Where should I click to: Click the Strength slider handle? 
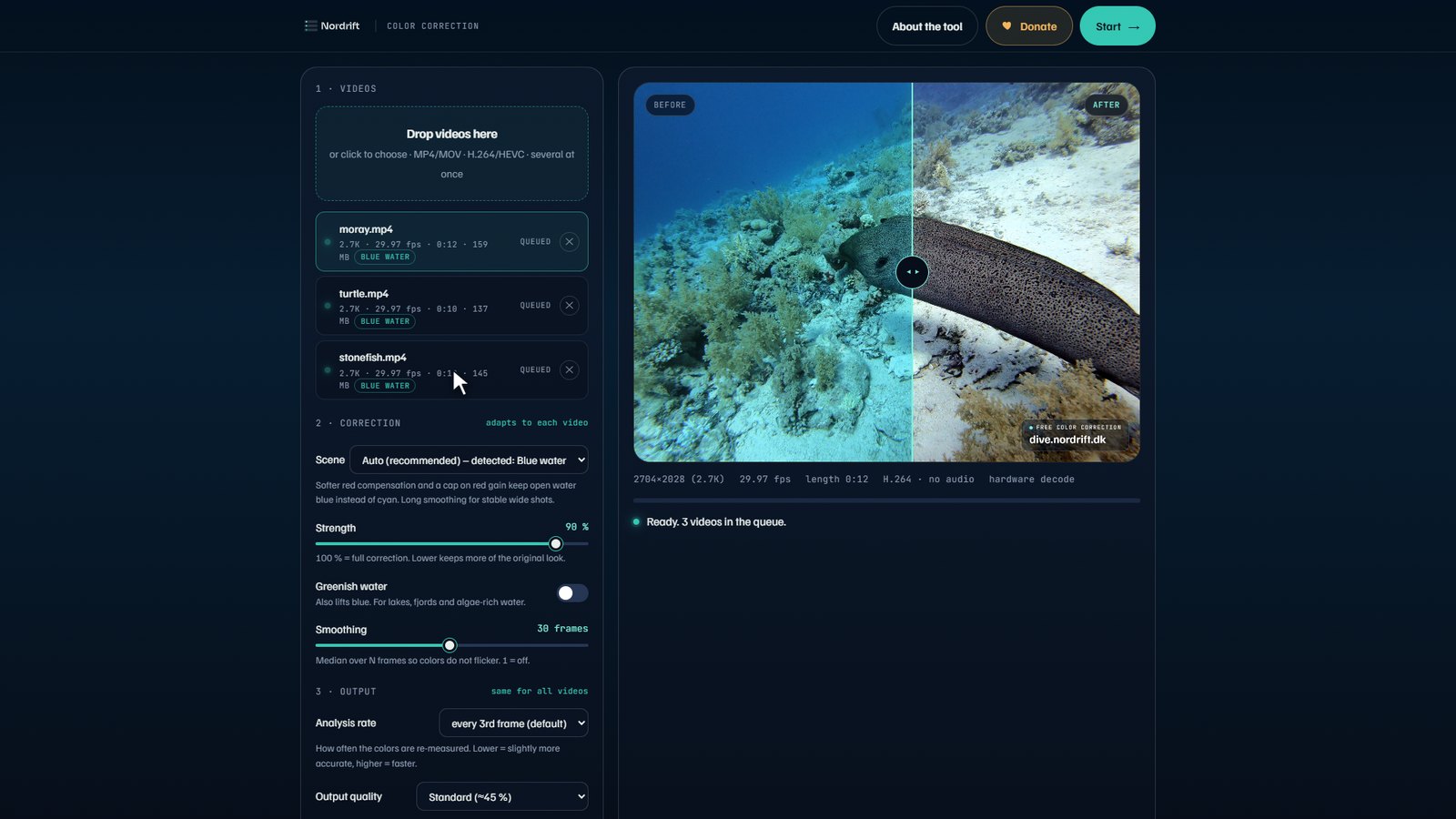tap(555, 544)
